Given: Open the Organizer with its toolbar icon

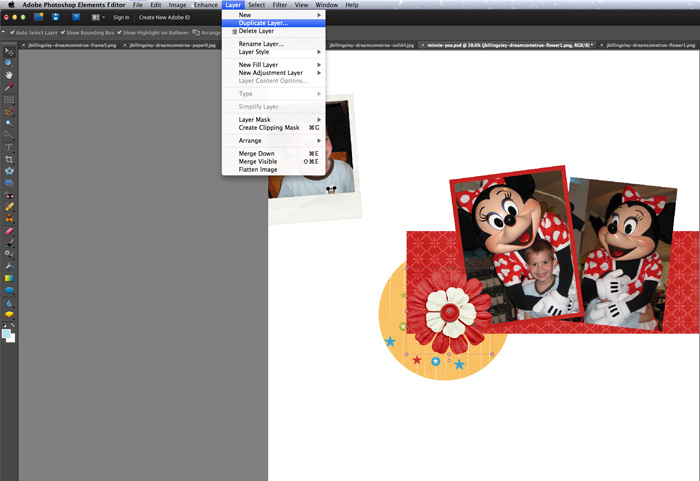Looking at the screenshot, I should [x=38, y=17].
